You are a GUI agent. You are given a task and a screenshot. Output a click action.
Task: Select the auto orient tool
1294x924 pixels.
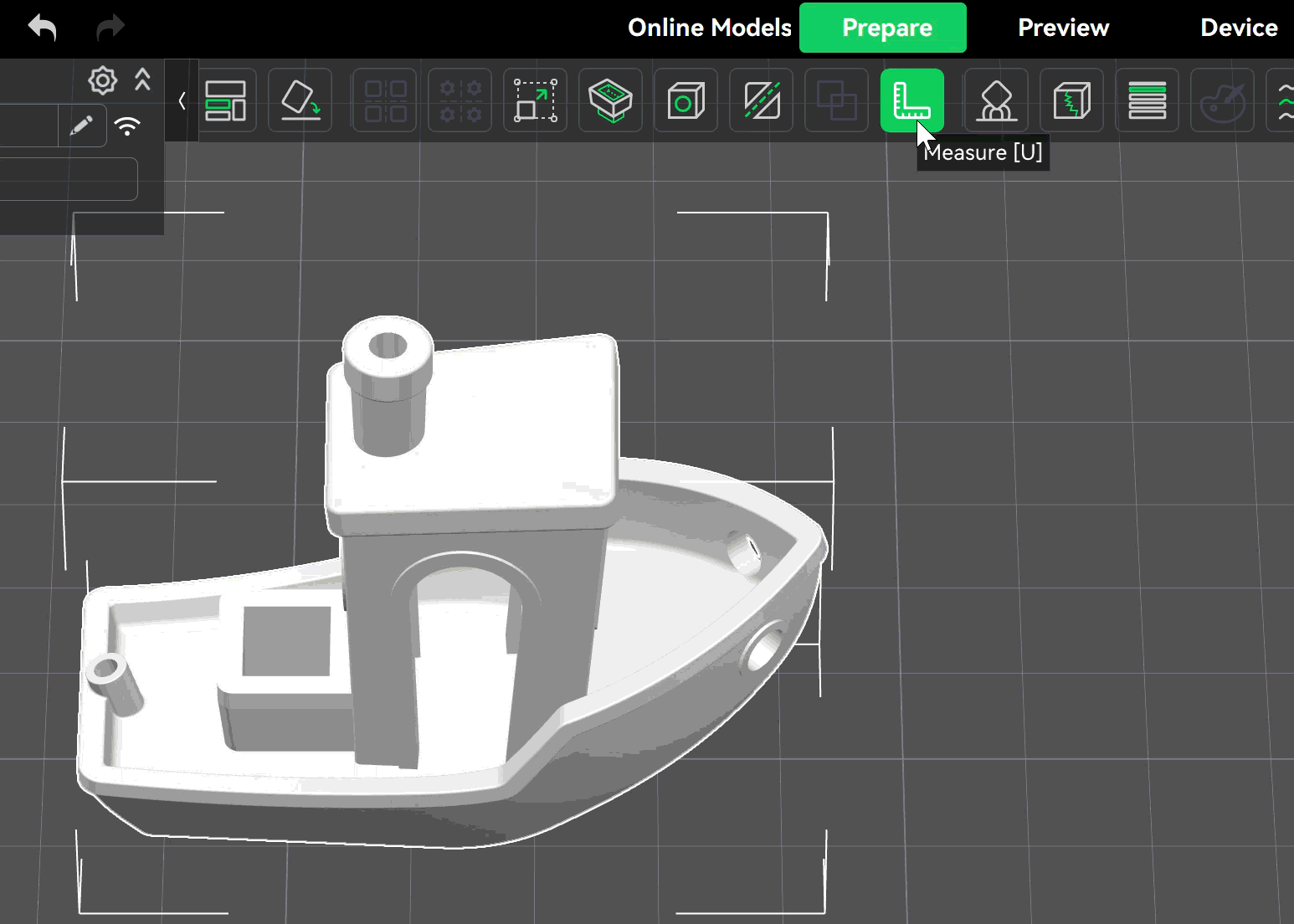(300, 100)
